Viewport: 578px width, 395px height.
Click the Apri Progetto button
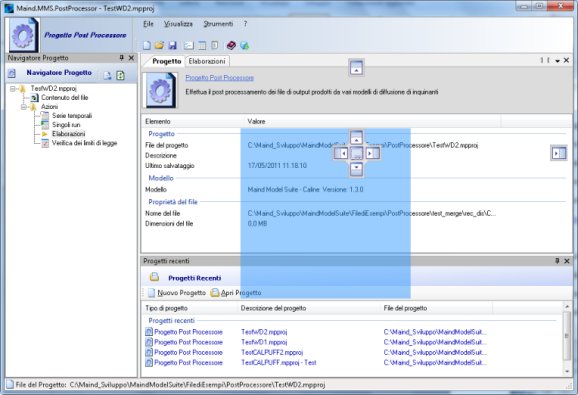(236, 293)
